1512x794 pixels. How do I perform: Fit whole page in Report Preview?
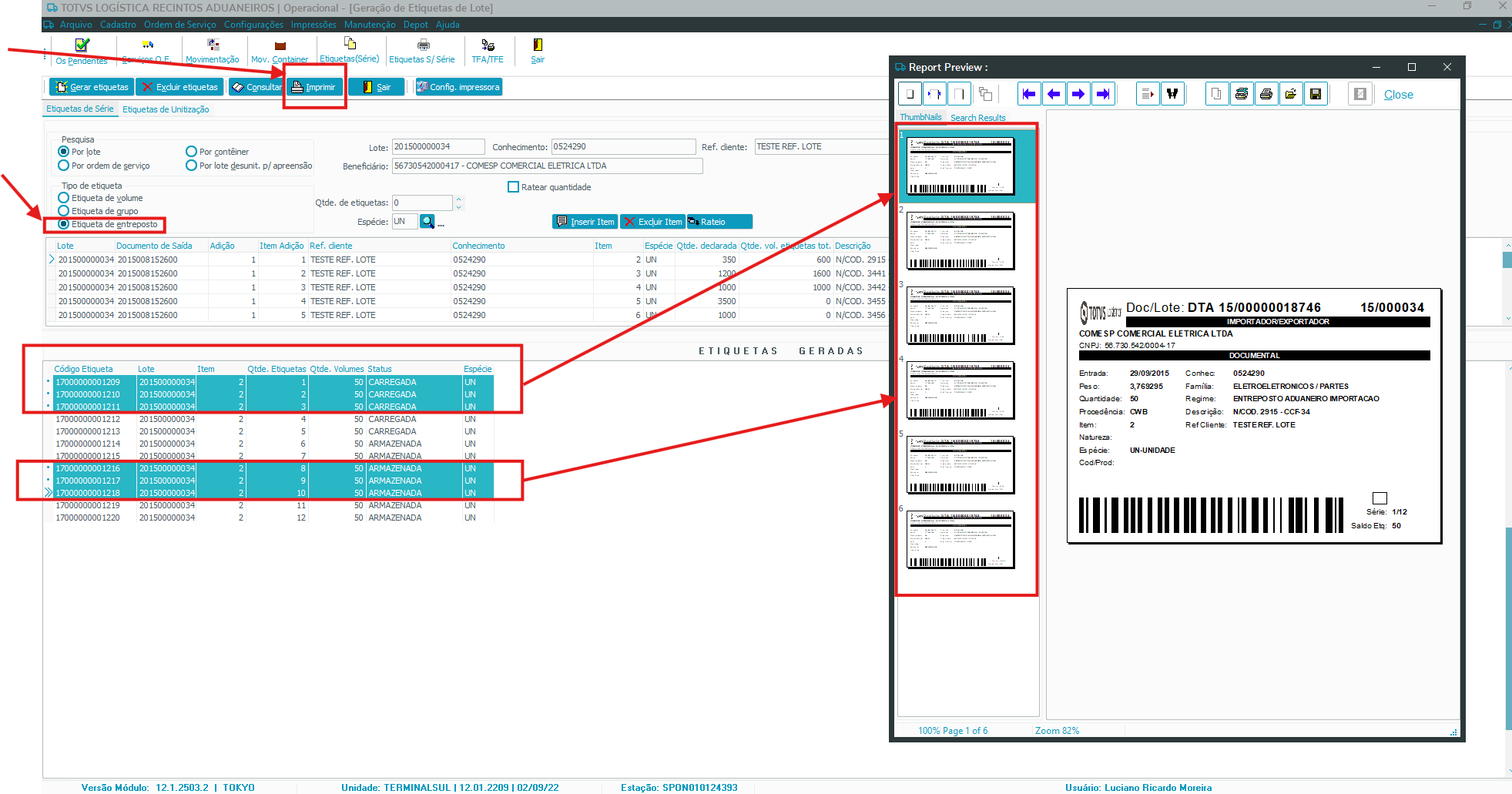click(910, 94)
